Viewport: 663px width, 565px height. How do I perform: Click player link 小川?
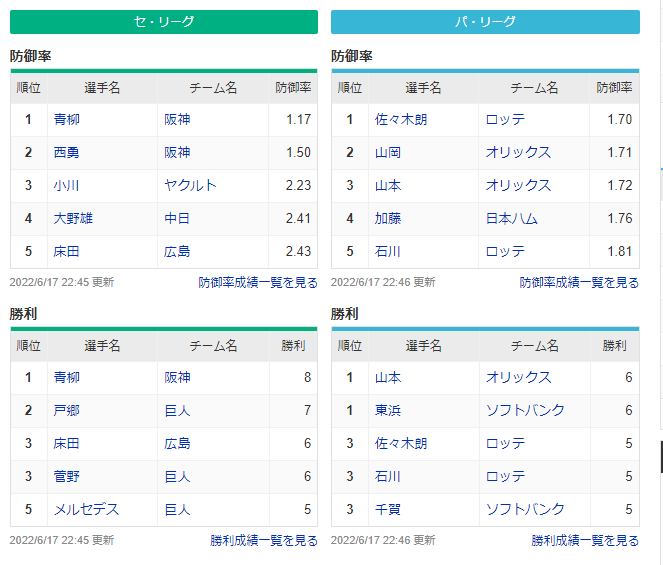pos(66,185)
